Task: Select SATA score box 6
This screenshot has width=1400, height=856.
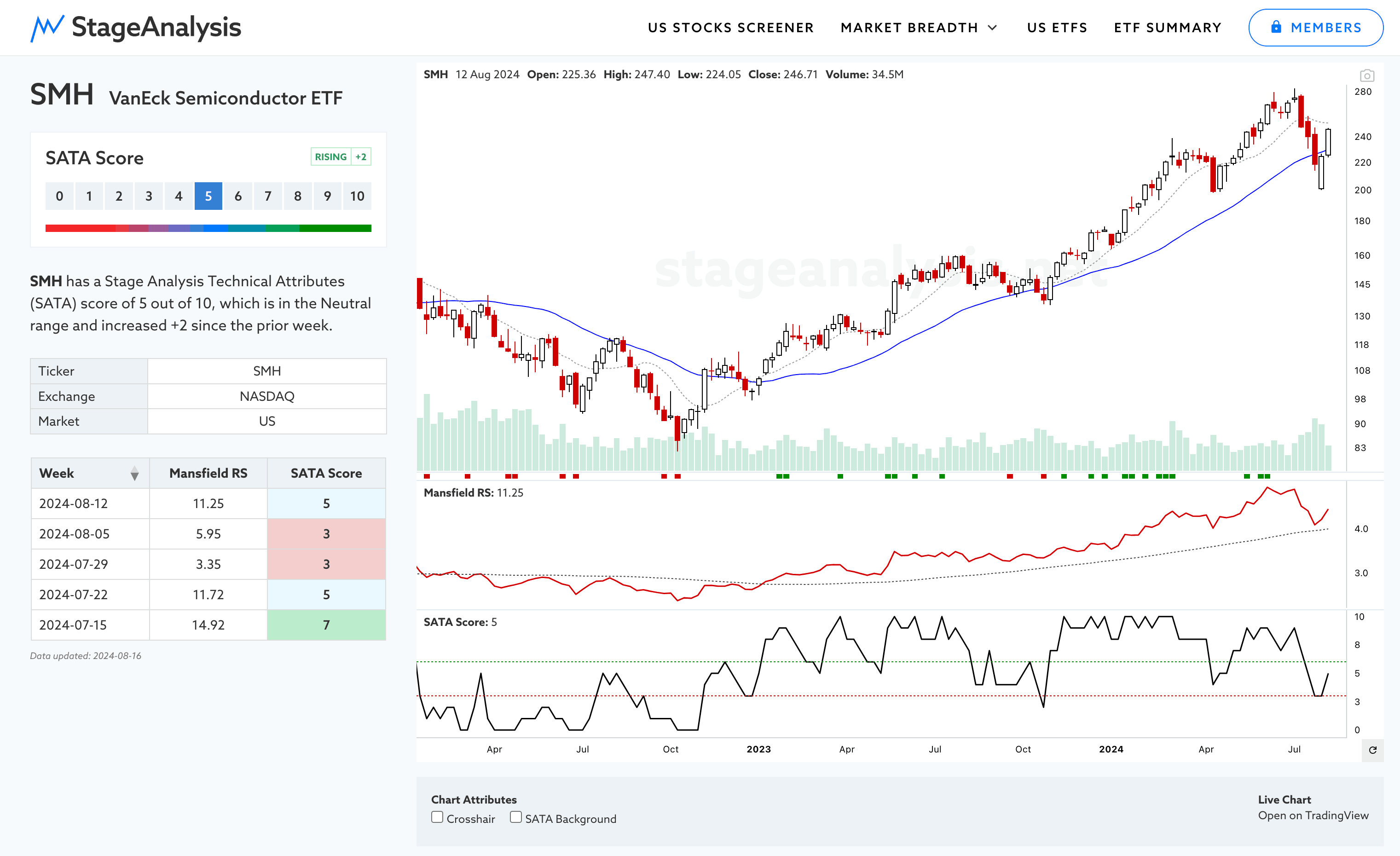Action: (x=238, y=196)
